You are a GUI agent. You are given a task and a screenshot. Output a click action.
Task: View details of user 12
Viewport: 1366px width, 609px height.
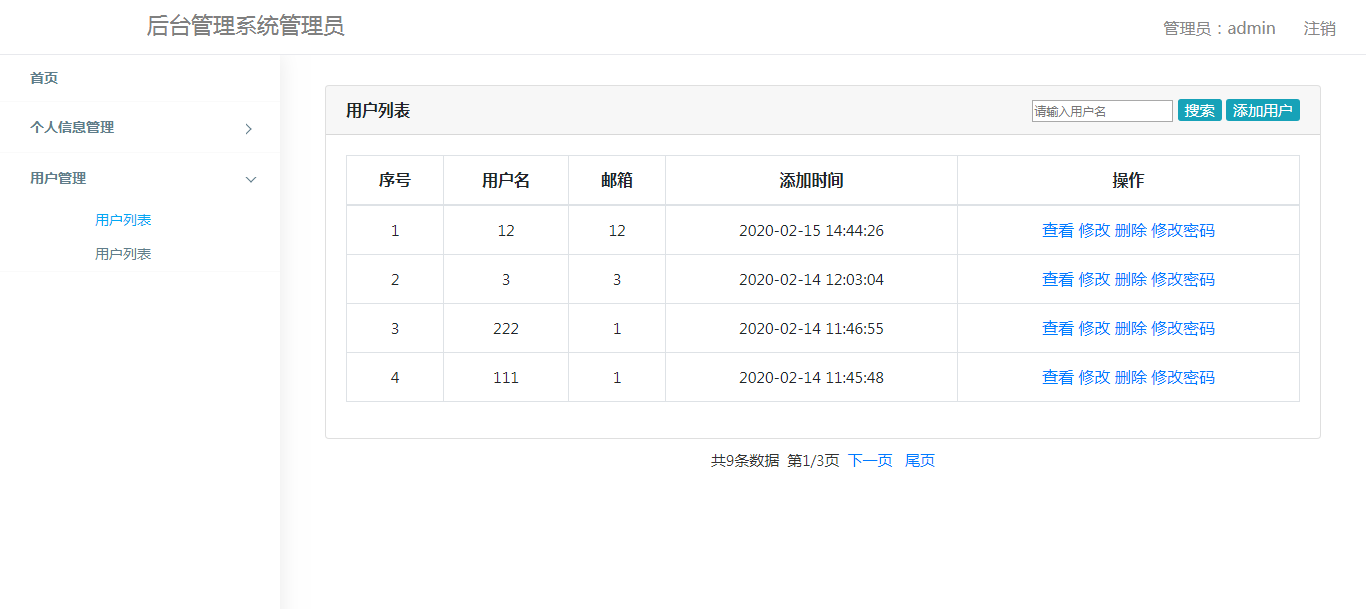click(1057, 229)
